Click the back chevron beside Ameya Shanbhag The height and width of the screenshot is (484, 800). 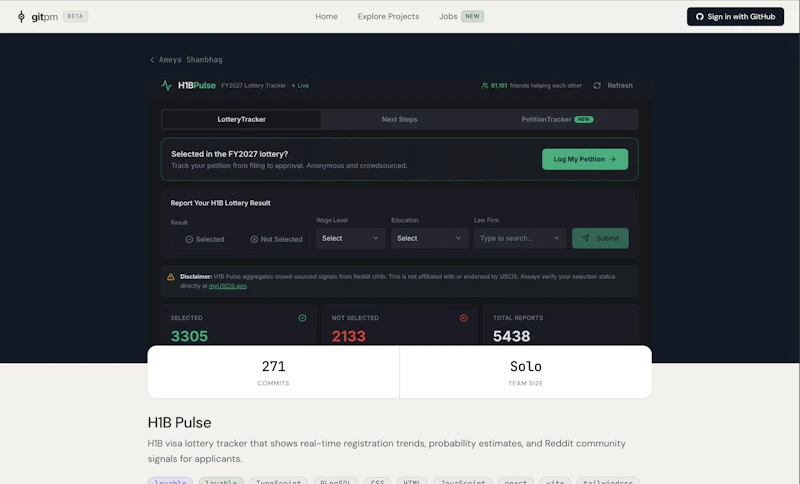[x=152, y=60]
